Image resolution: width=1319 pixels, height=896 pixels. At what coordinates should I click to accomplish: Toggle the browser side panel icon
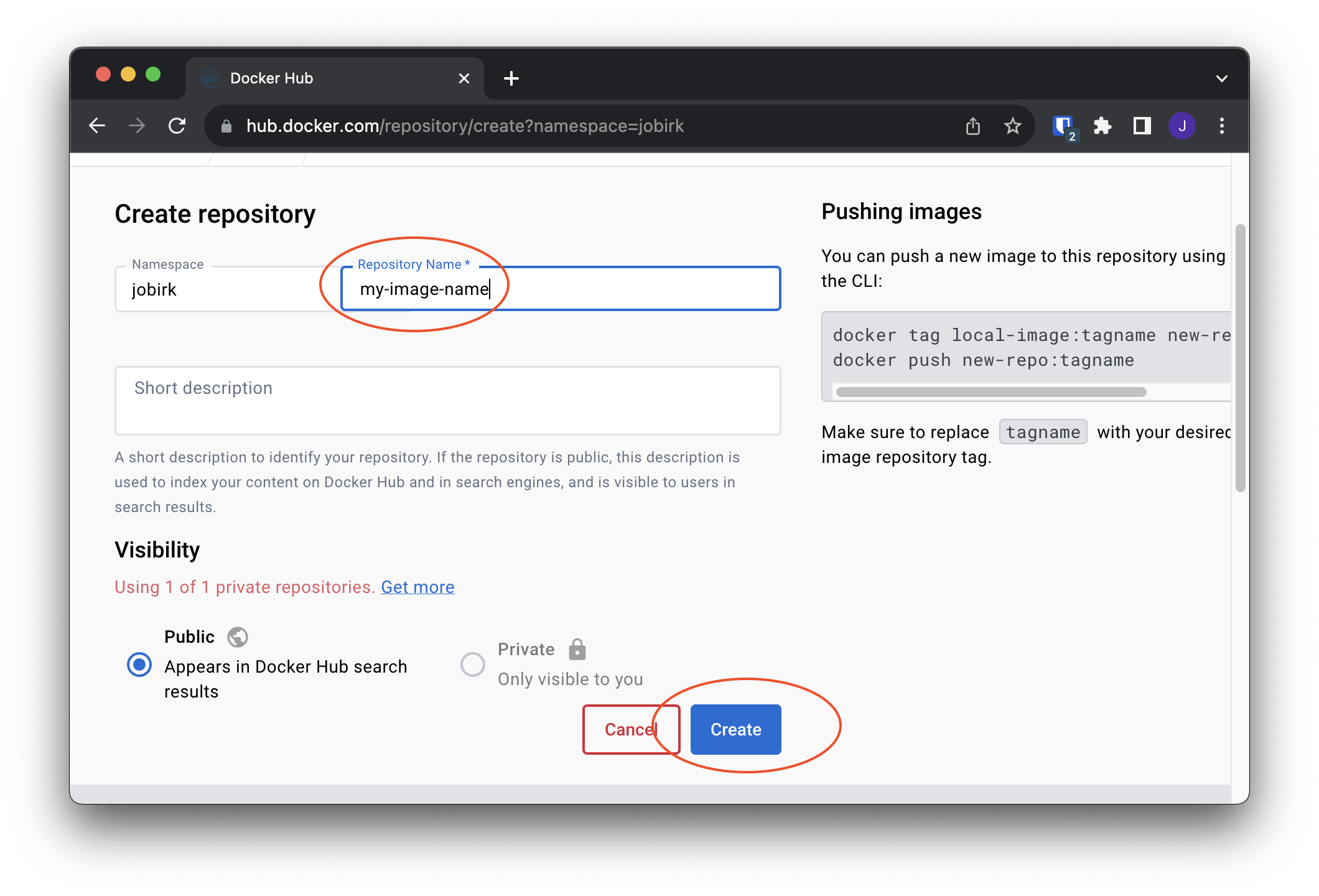point(1142,126)
